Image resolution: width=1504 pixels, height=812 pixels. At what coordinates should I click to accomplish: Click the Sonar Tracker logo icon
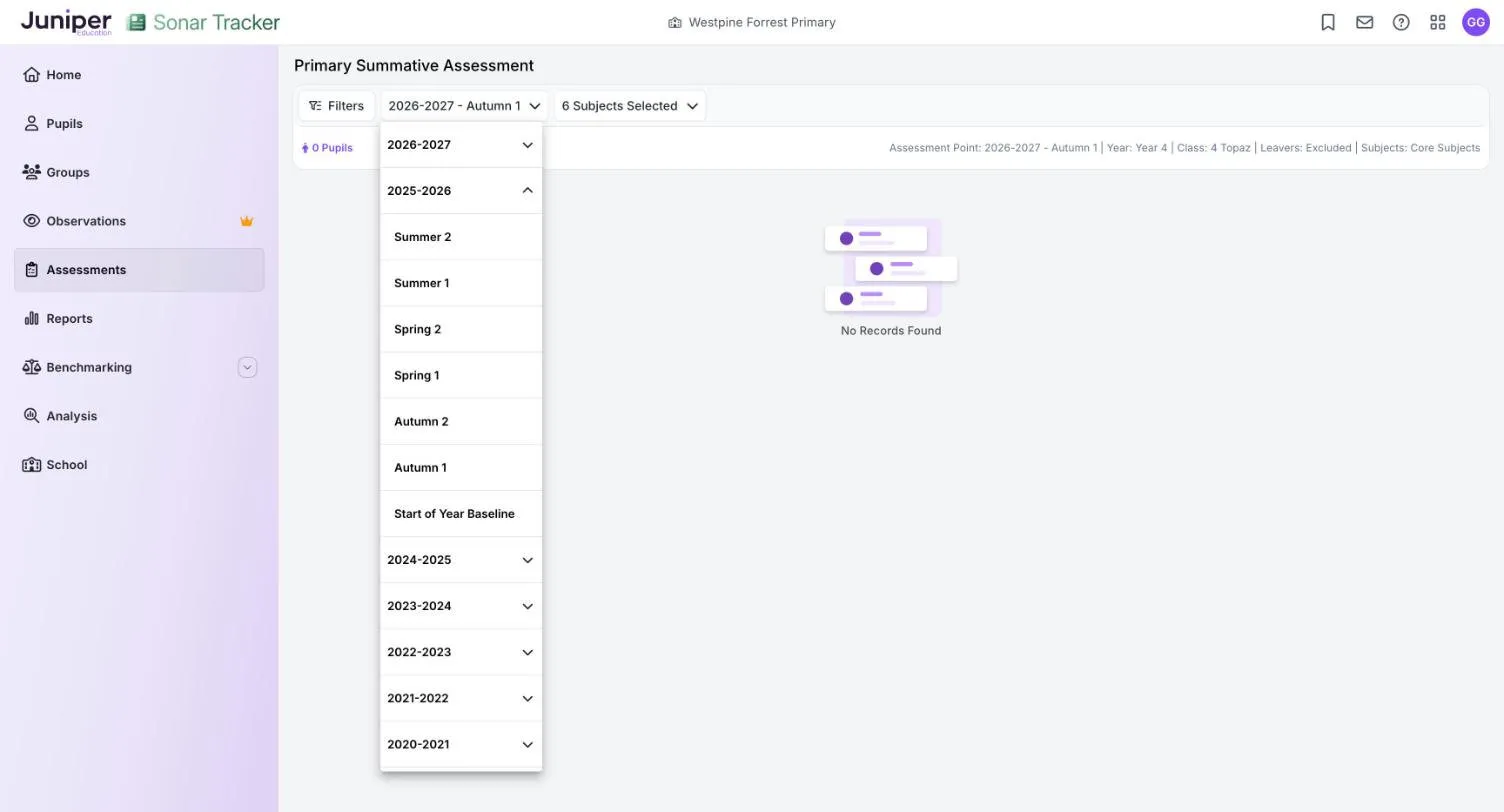(136, 22)
